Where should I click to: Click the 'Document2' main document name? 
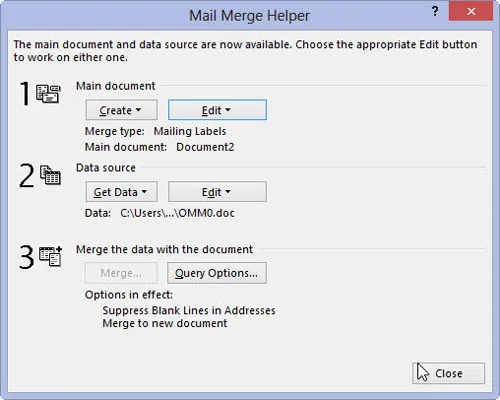pyautogui.click(x=205, y=147)
